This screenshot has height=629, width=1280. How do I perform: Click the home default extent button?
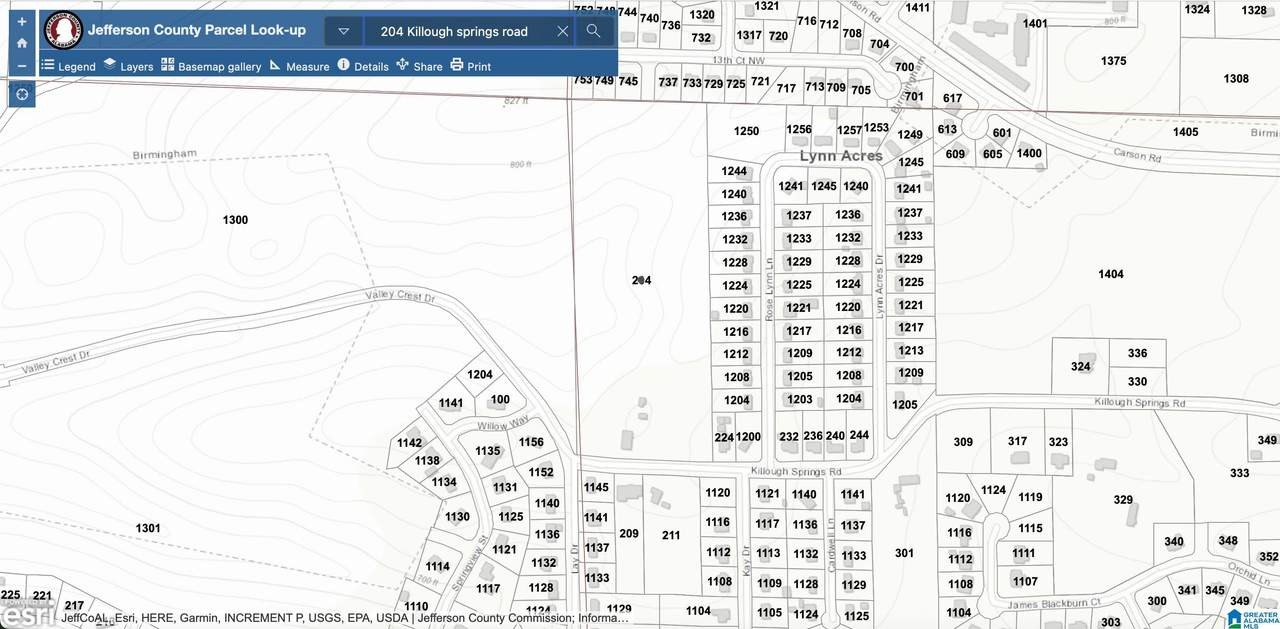click(x=22, y=43)
